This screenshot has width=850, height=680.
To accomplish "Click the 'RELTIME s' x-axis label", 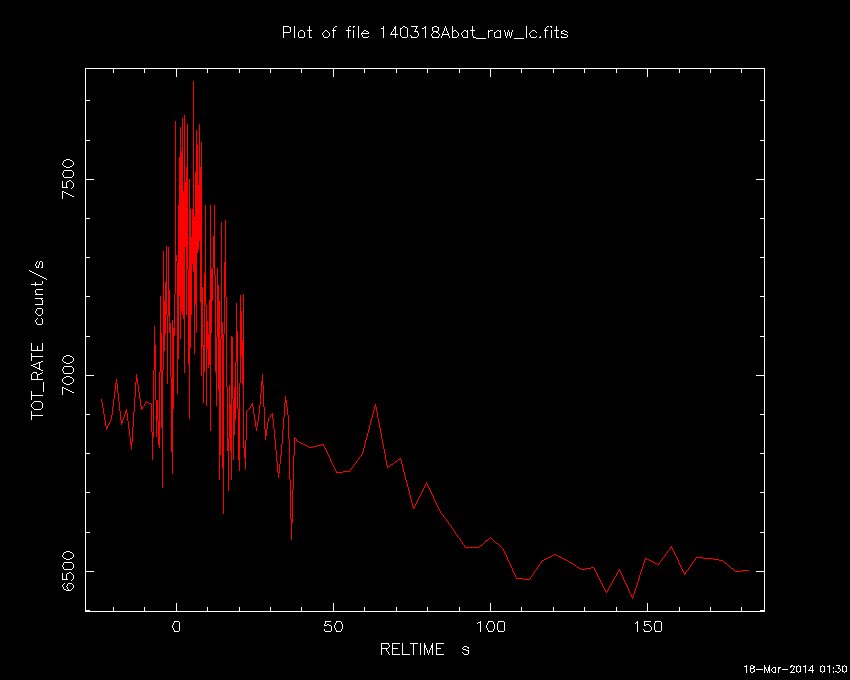I will pyautogui.click(x=424, y=649).
